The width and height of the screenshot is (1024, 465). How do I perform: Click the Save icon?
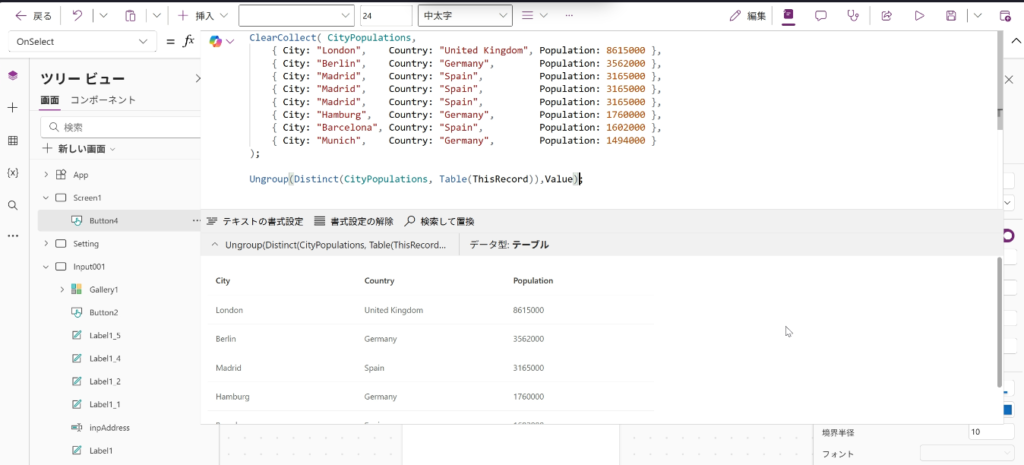click(x=951, y=16)
